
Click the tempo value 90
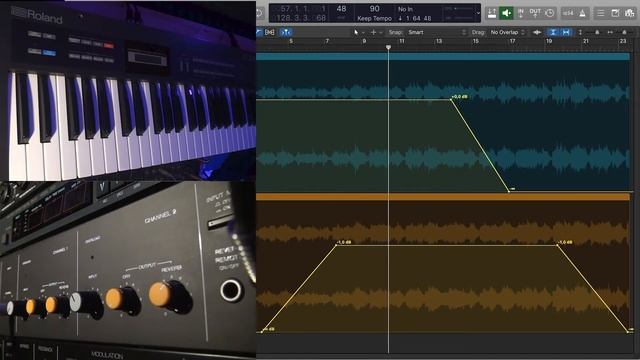(374, 9)
